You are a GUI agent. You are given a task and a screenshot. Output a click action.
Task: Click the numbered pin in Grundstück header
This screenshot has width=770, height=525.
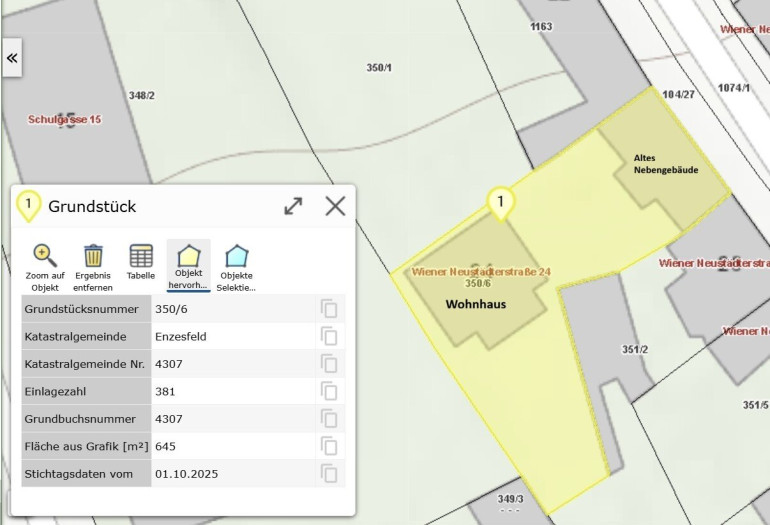(x=29, y=205)
